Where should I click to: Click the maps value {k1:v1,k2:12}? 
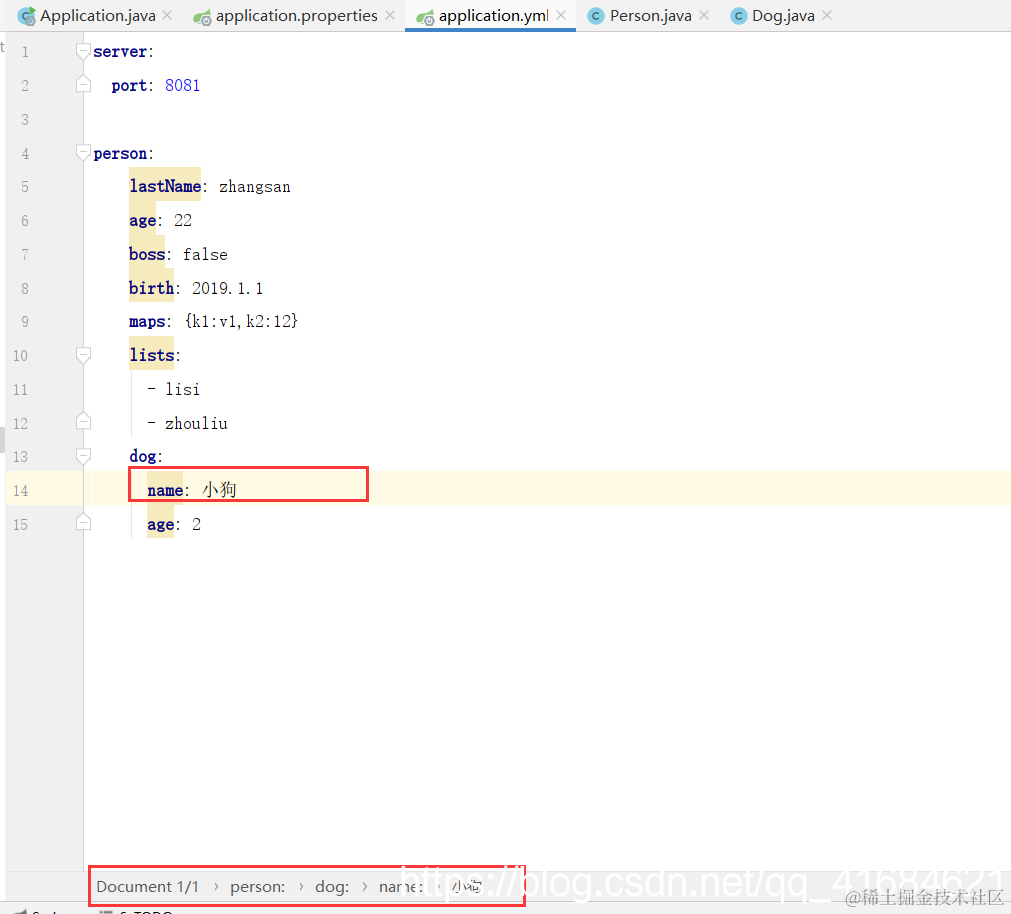[x=241, y=321]
